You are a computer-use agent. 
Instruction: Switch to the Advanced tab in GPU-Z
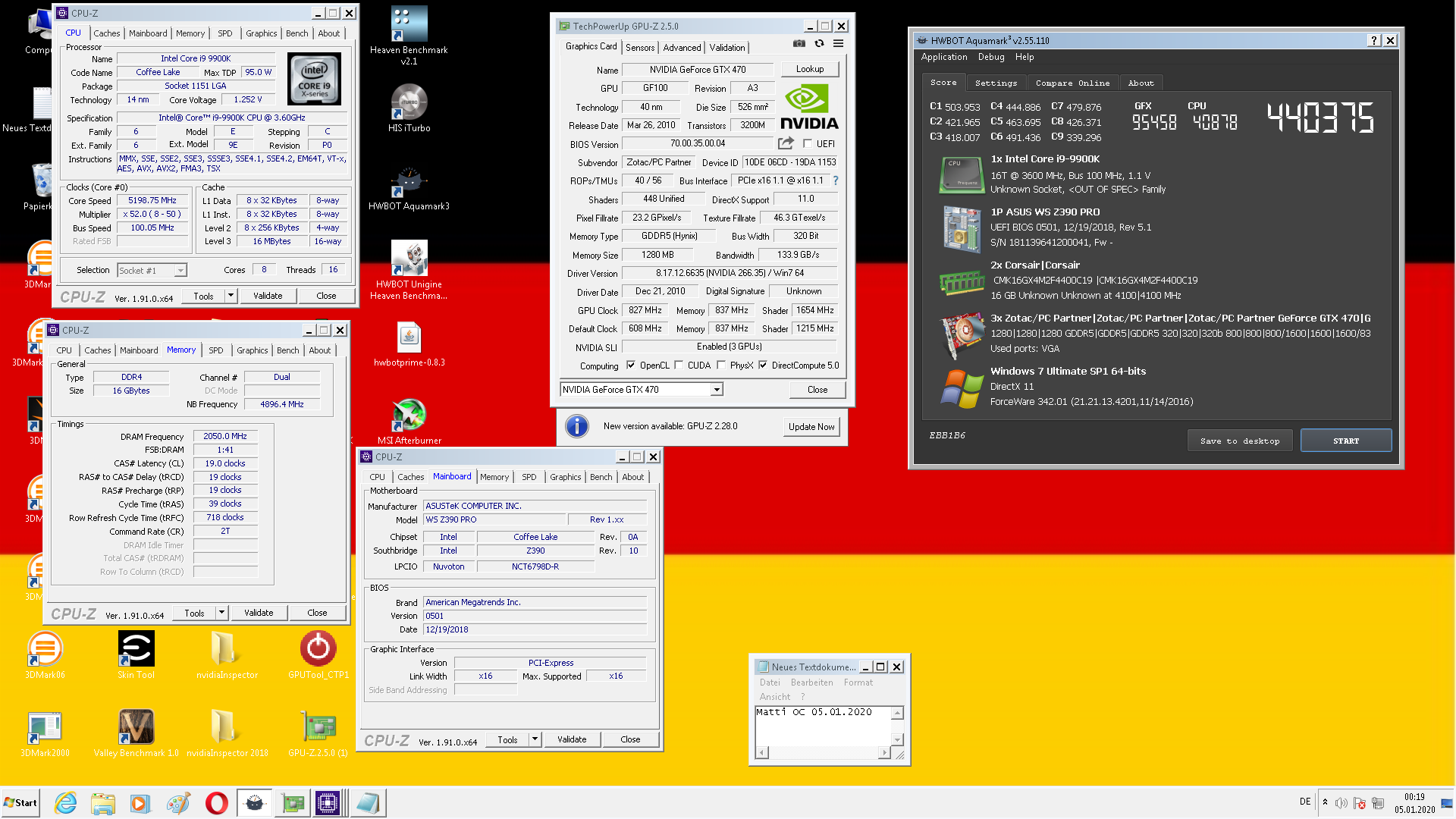point(682,47)
